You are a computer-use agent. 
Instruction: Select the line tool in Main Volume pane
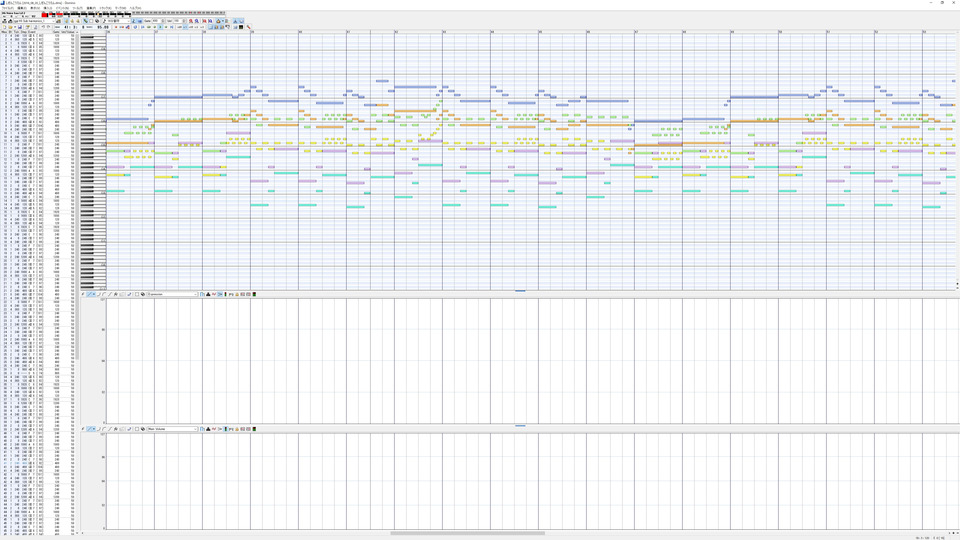[x=89, y=429]
